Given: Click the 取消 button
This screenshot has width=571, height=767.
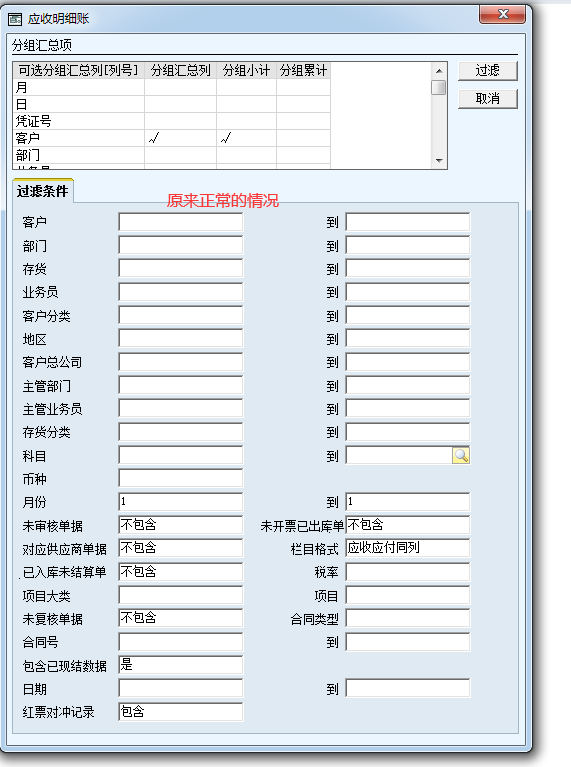Looking at the screenshot, I should coord(487,98).
